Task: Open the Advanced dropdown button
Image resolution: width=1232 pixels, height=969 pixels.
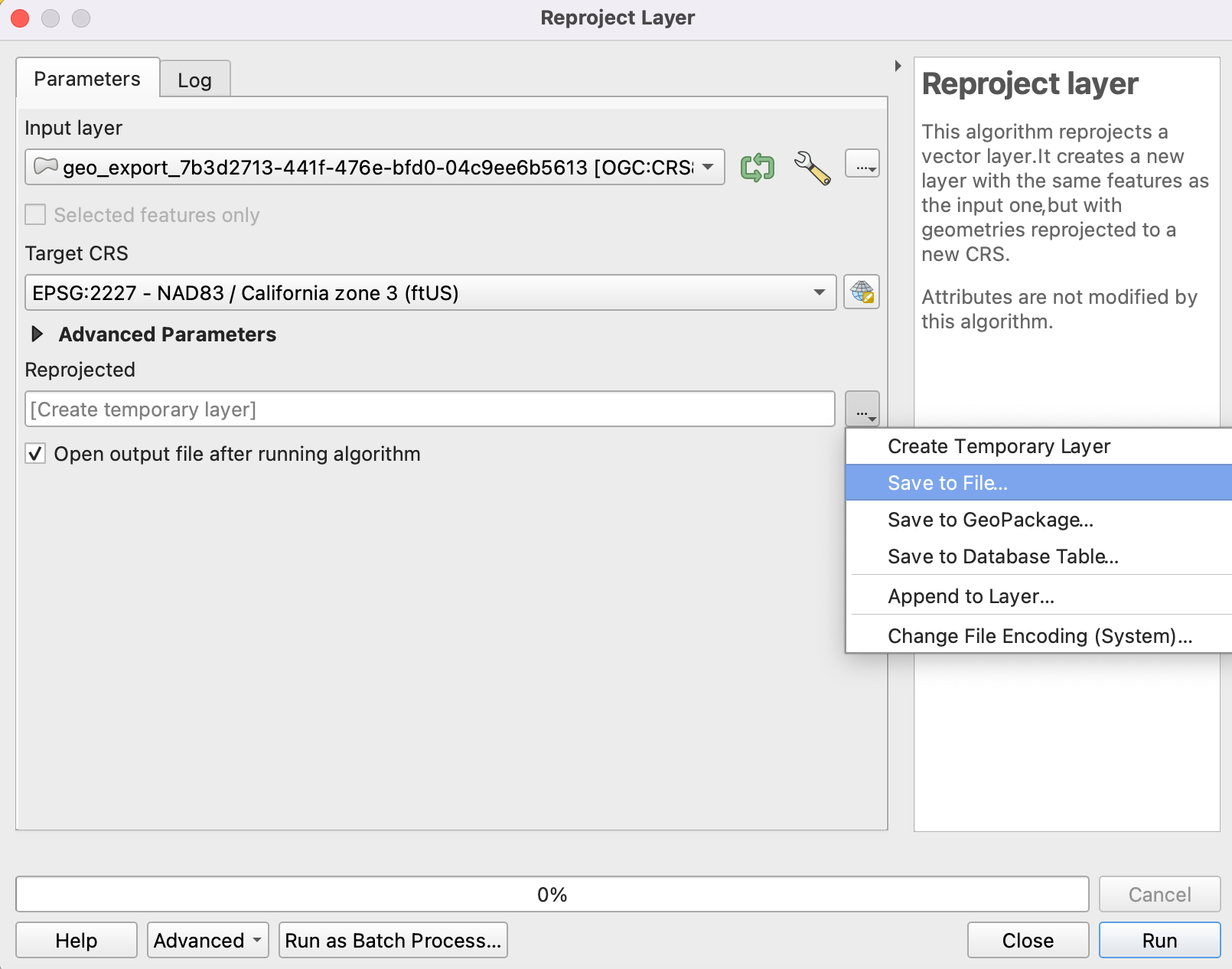Action: click(207, 941)
